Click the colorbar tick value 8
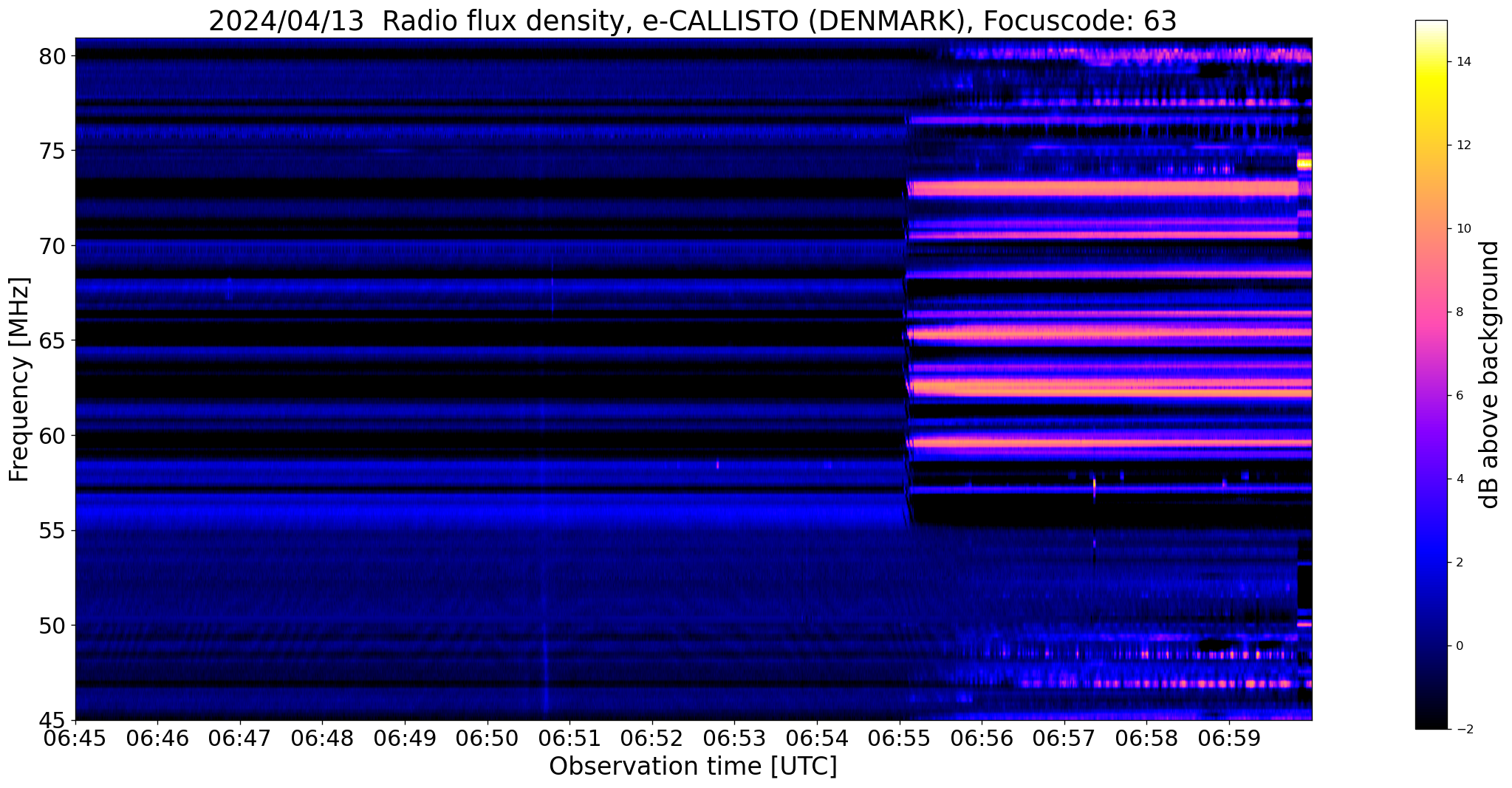This screenshot has height=788, width=1512. click(1459, 312)
